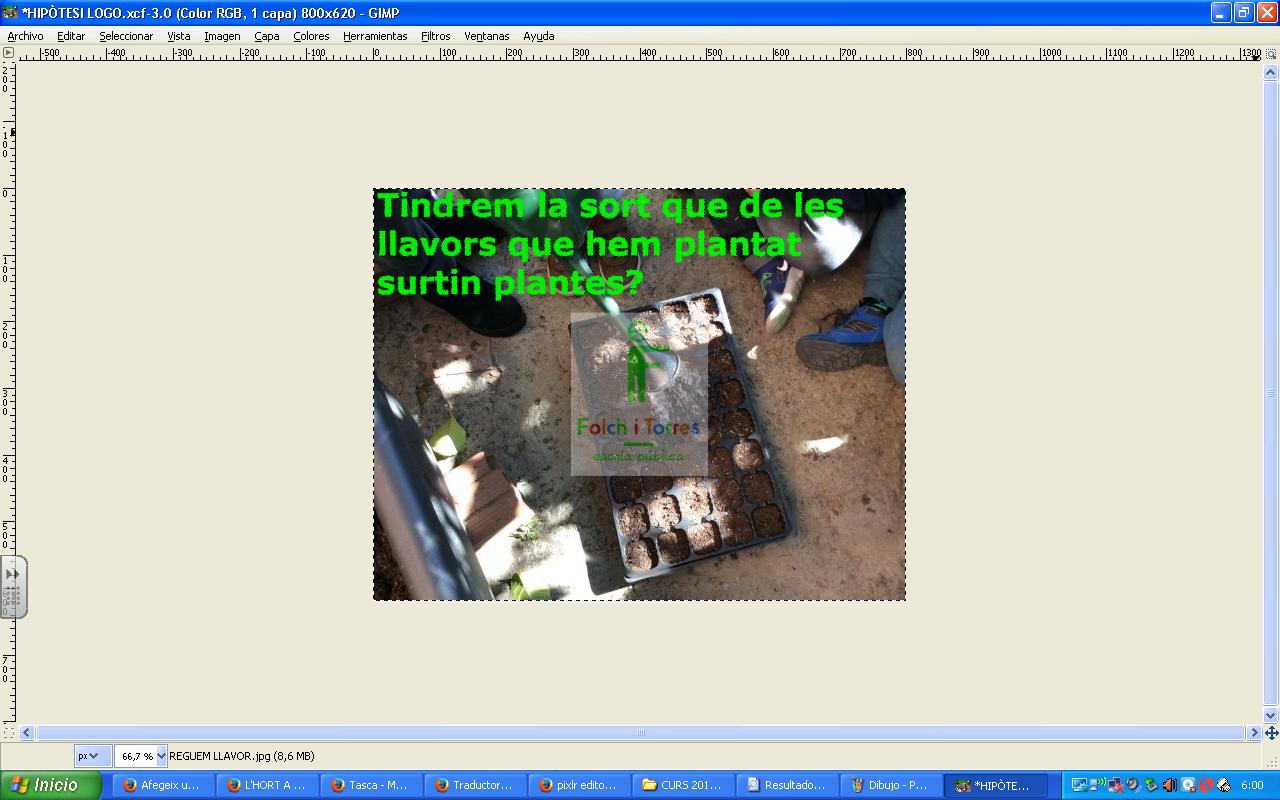
Task: Open the pixlr editor Firefox taskbar item
Action: [x=580, y=785]
